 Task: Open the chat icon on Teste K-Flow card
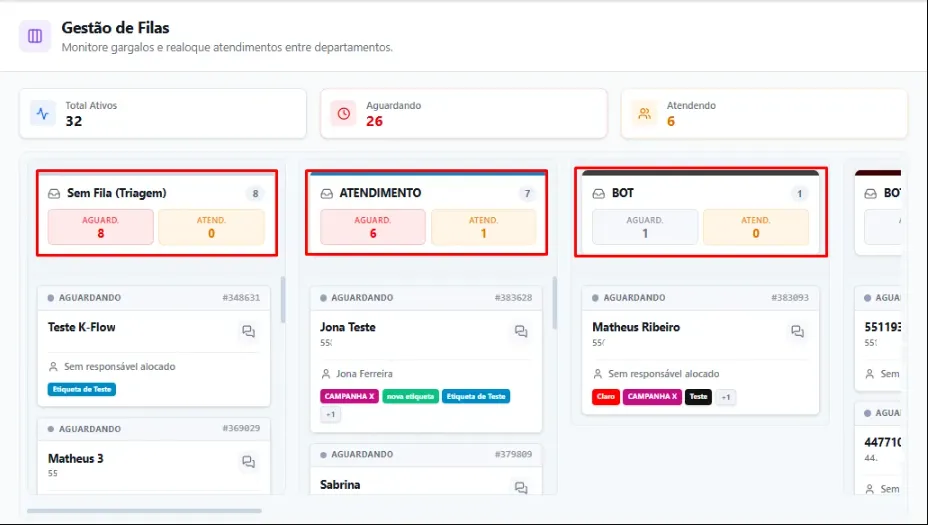click(249, 331)
